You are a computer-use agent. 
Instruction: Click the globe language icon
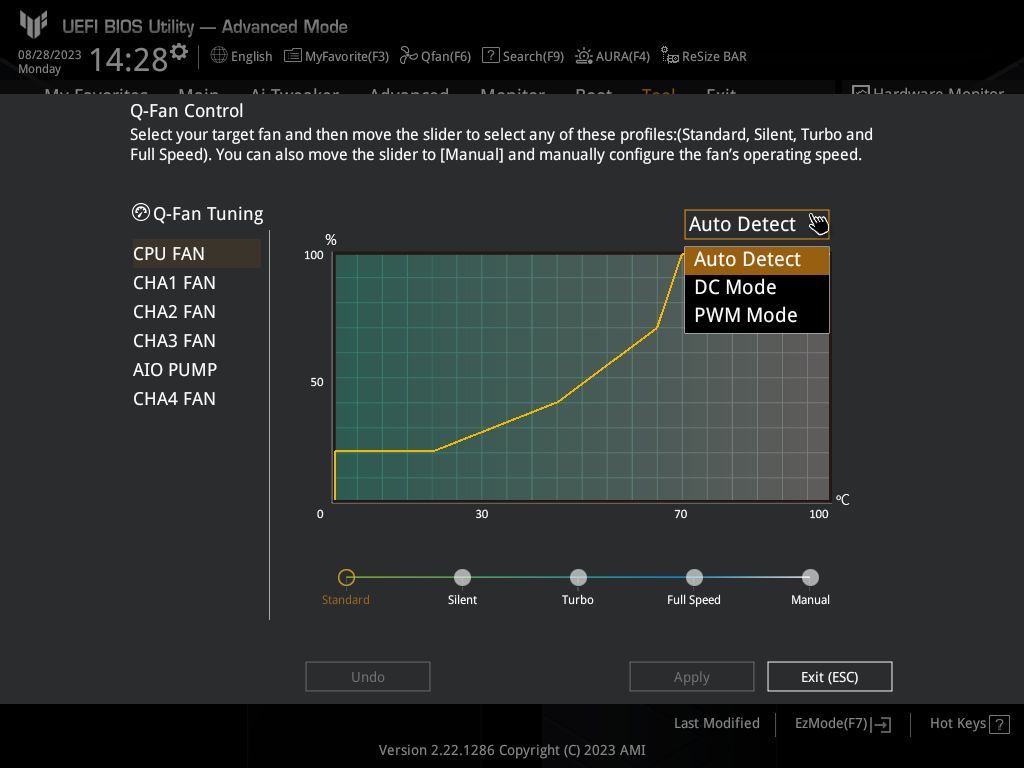[x=219, y=56]
